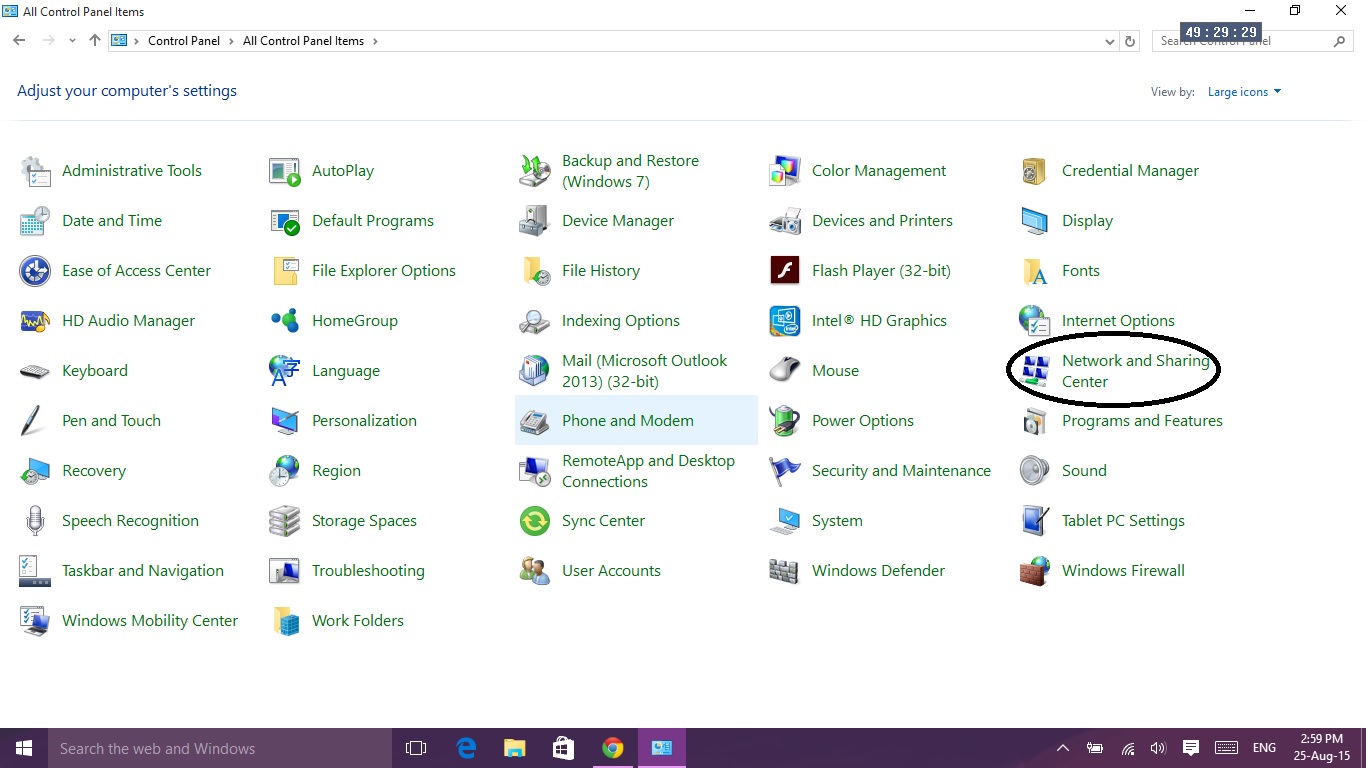Open Google Chrome from the taskbar
Viewport: 1366px width, 768px height.
pos(613,748)
